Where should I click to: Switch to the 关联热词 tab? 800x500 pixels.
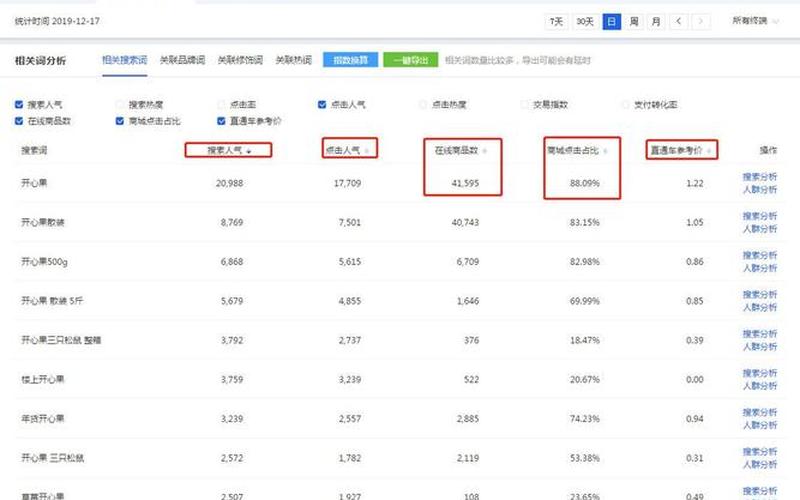coord(293,60)
